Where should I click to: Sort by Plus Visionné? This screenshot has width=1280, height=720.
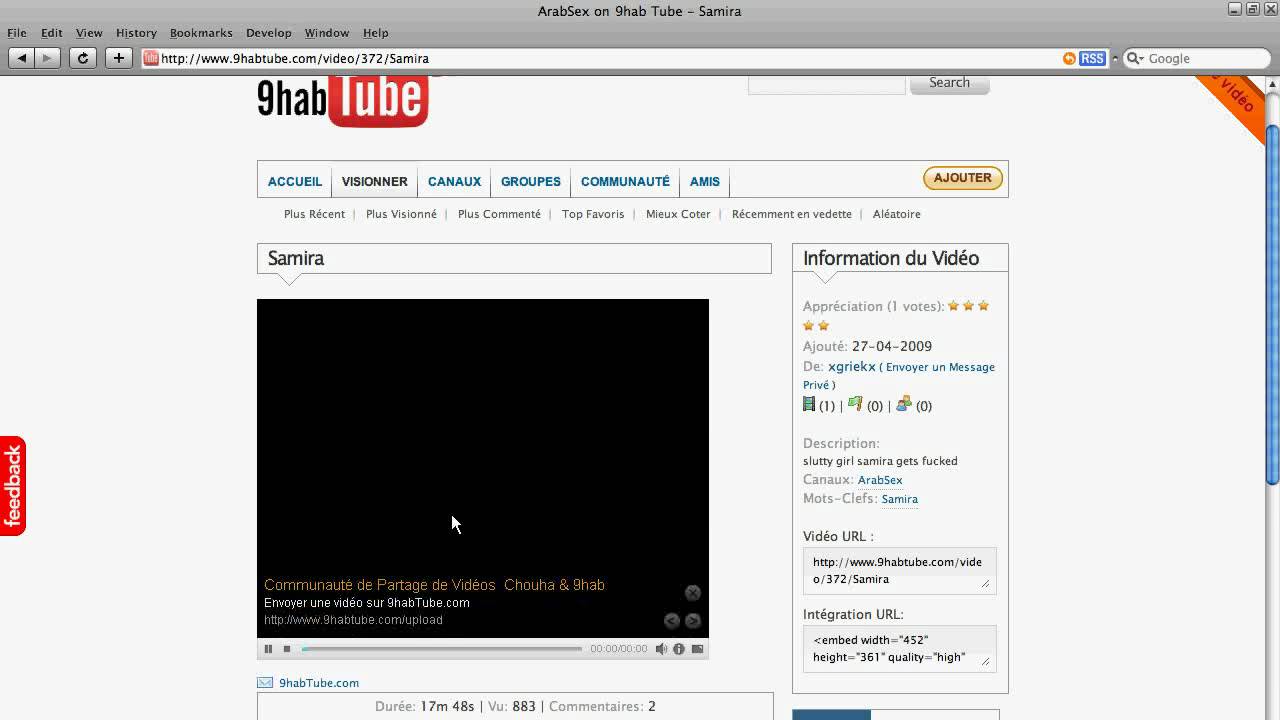point(401,214)
